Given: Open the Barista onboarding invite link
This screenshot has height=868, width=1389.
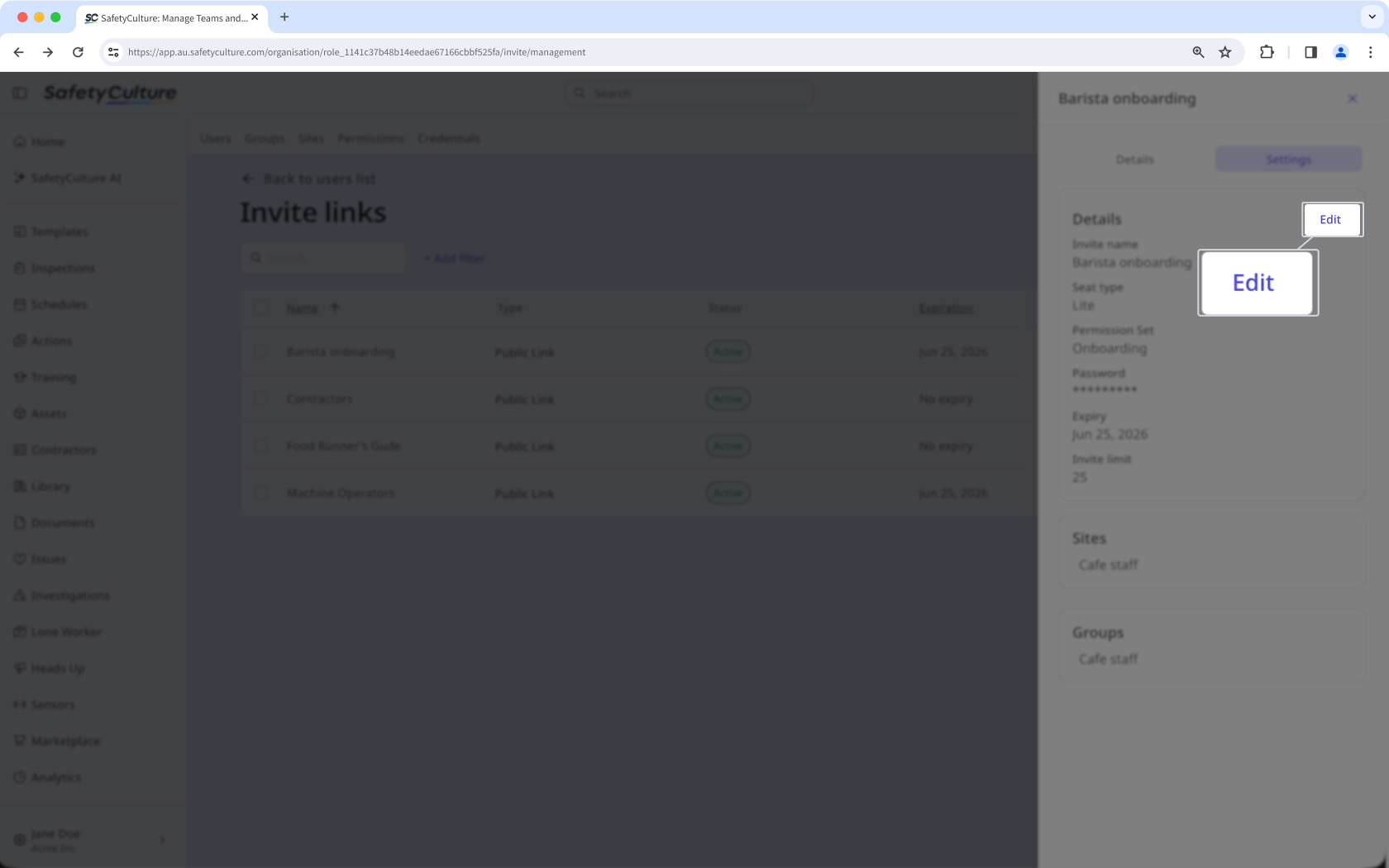Looking at the screenshot, I should (341, 351).
